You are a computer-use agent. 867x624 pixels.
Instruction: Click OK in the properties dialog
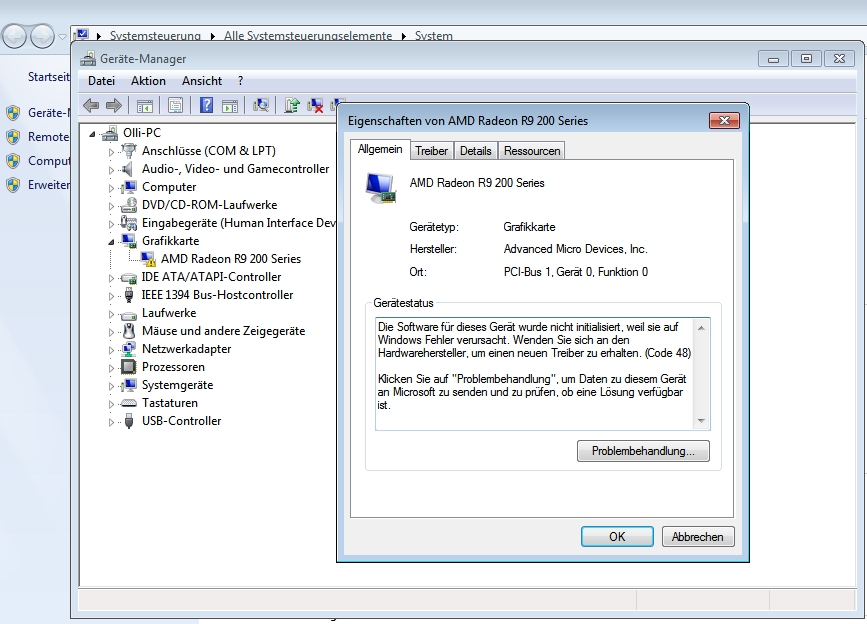tap(617, 537)
